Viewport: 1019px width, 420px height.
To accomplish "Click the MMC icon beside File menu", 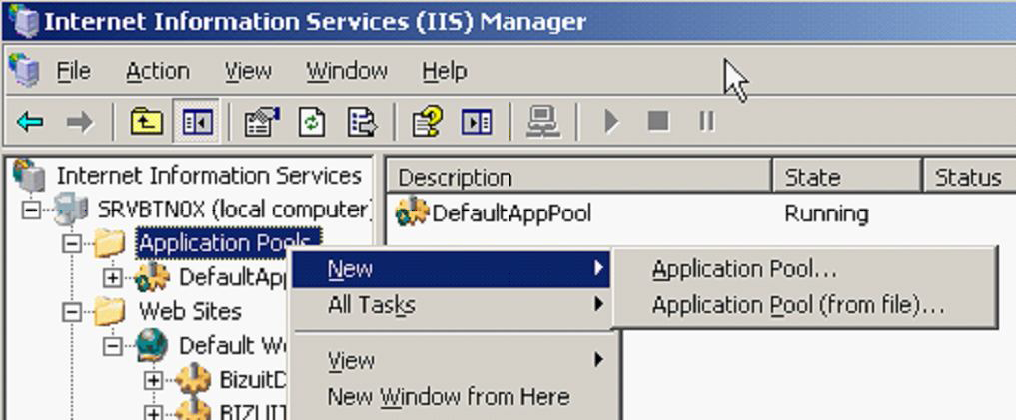I will point(24,70).
